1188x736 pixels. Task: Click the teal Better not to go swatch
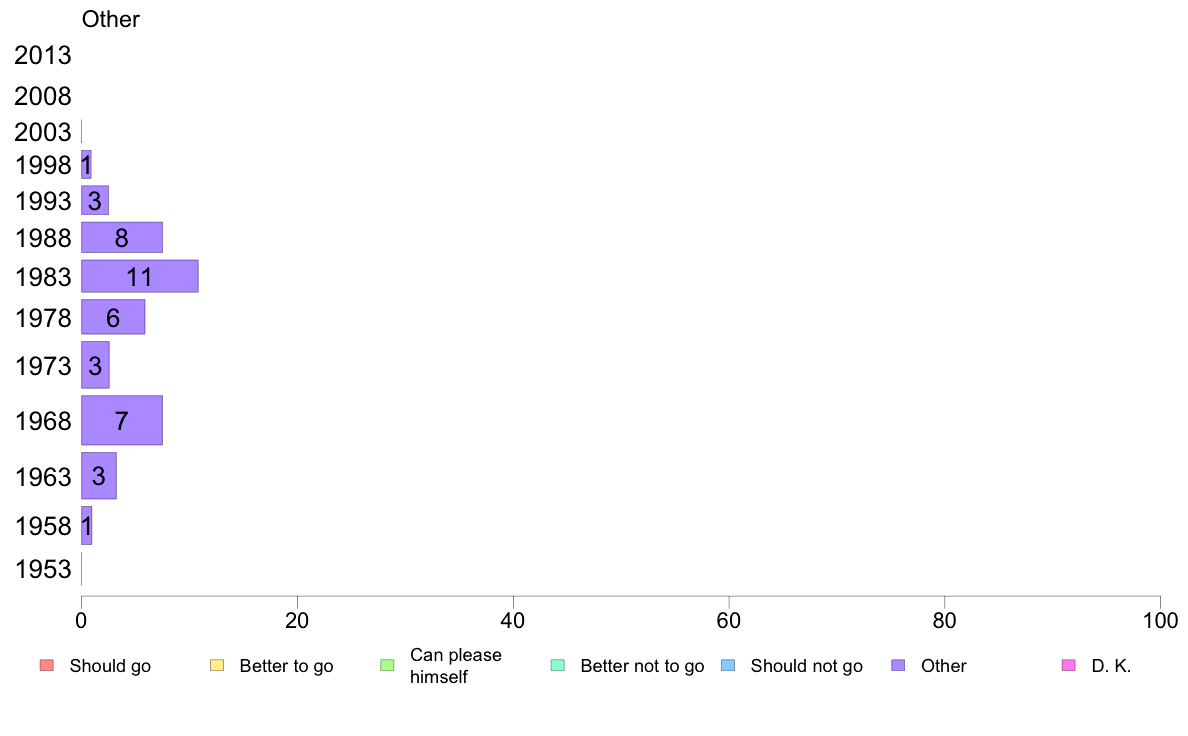[558, 666]
